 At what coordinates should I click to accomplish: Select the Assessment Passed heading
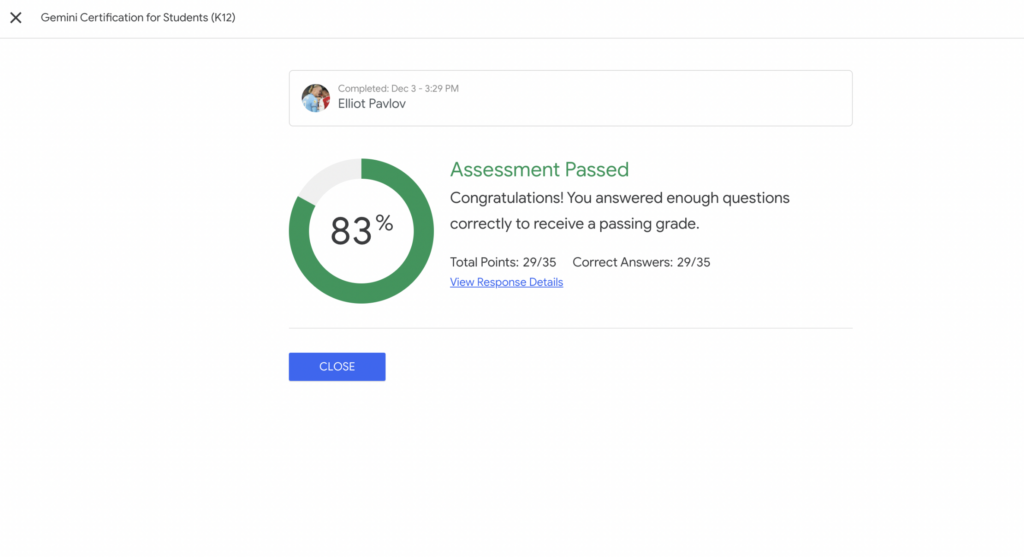click(x=539, y=170)
